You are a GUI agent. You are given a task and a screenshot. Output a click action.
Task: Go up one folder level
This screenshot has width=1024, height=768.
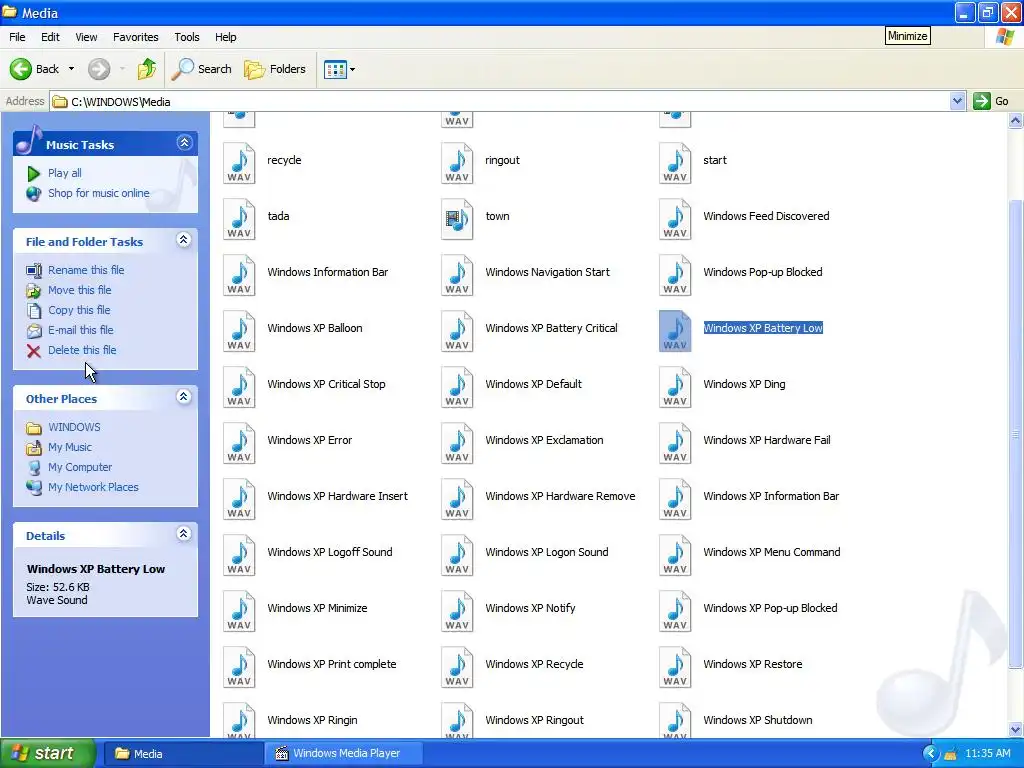147,69
